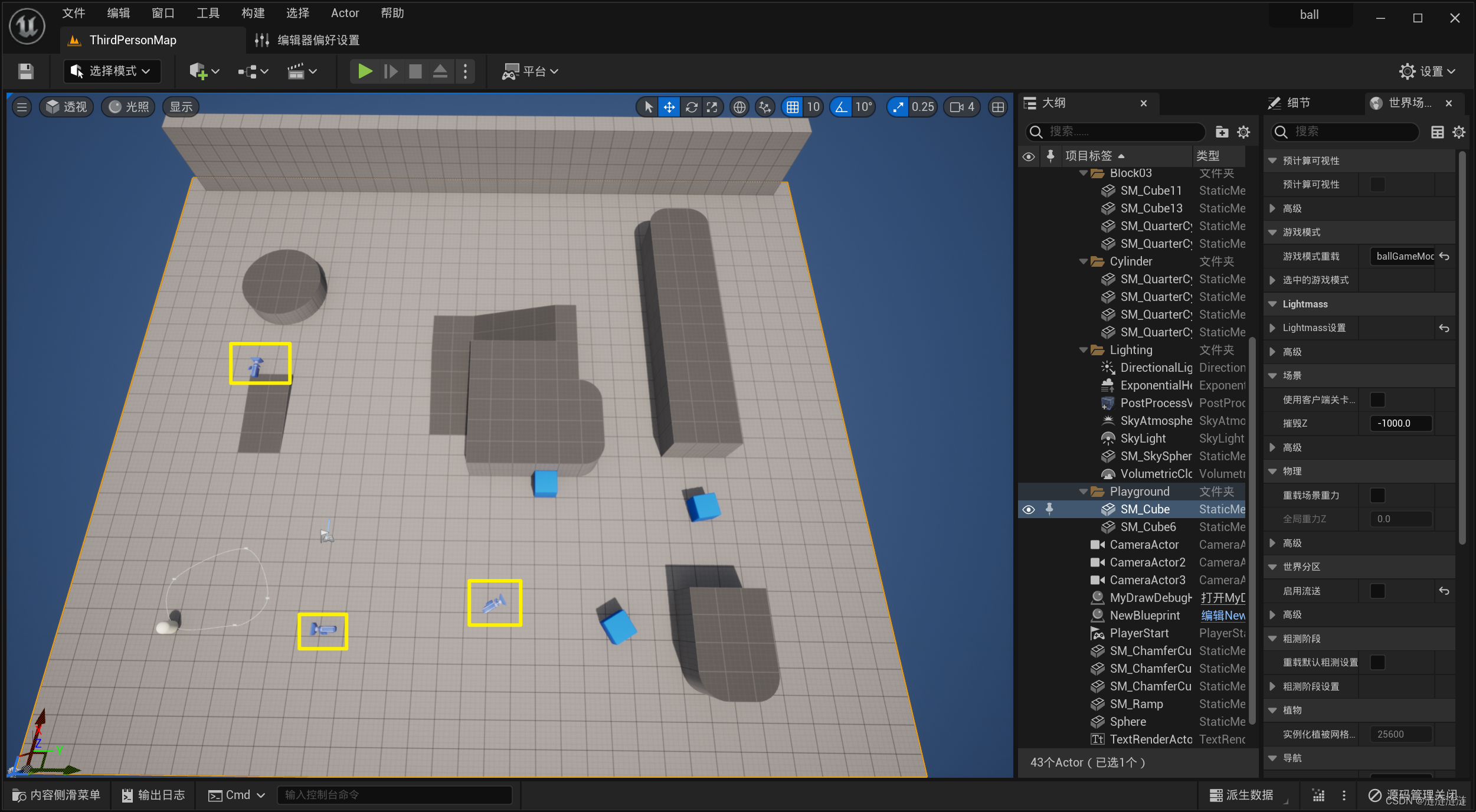Image resolution: width=1476 pixels, height=812 pixels.
Task: Expand the Cylinder folder in outliner
Action: 1083,261
